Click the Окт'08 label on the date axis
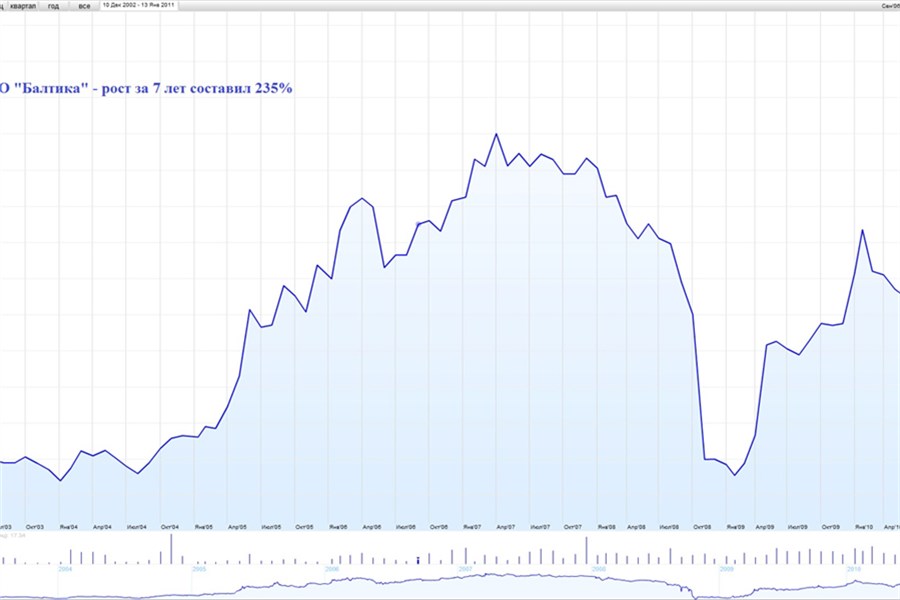Image resolution: width=900 pixels, height=600 pixels. [x=703, y=527]
